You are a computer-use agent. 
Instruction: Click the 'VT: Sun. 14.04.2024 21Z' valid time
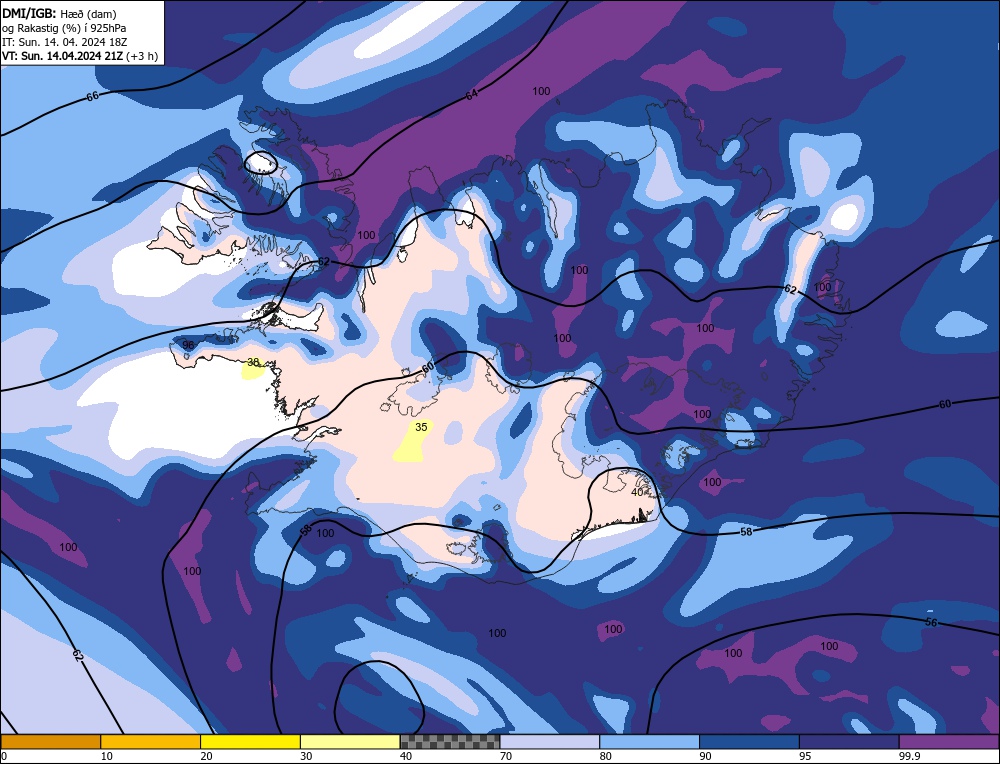coord(63,56)
